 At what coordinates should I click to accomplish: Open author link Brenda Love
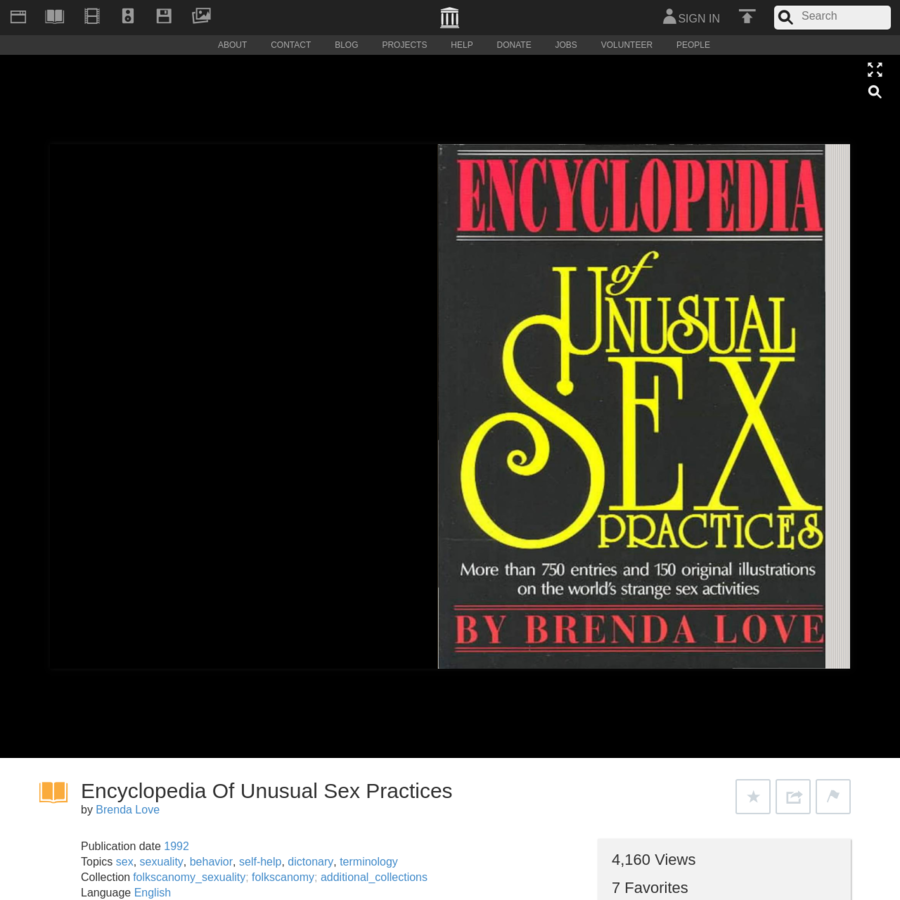click(127, 809)
